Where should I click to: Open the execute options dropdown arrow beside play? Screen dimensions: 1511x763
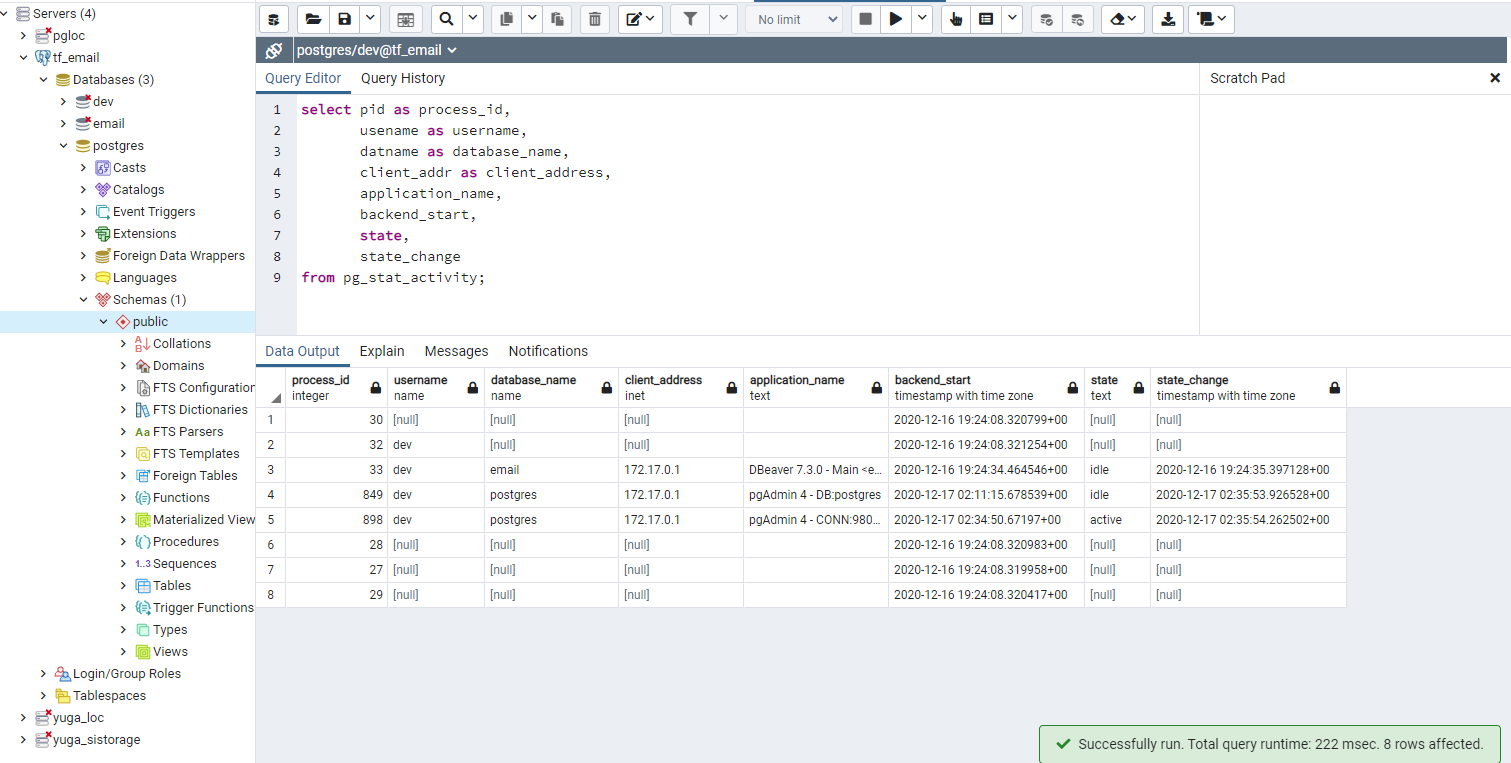[921, 19]
